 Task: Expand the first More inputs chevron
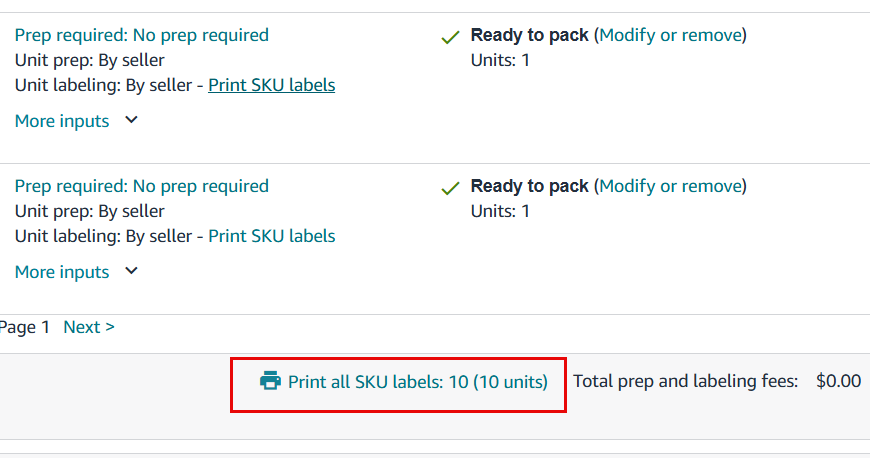tap(131, 120)
